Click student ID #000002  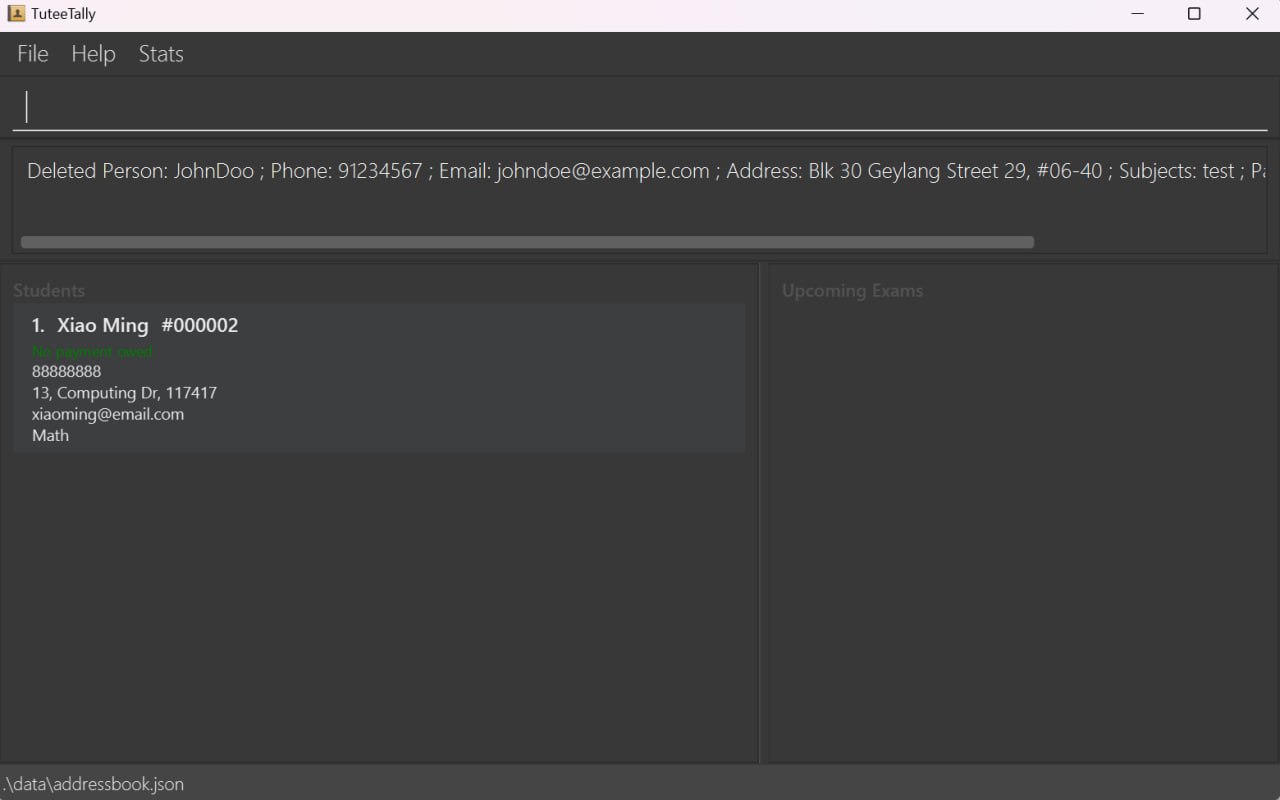200,326
